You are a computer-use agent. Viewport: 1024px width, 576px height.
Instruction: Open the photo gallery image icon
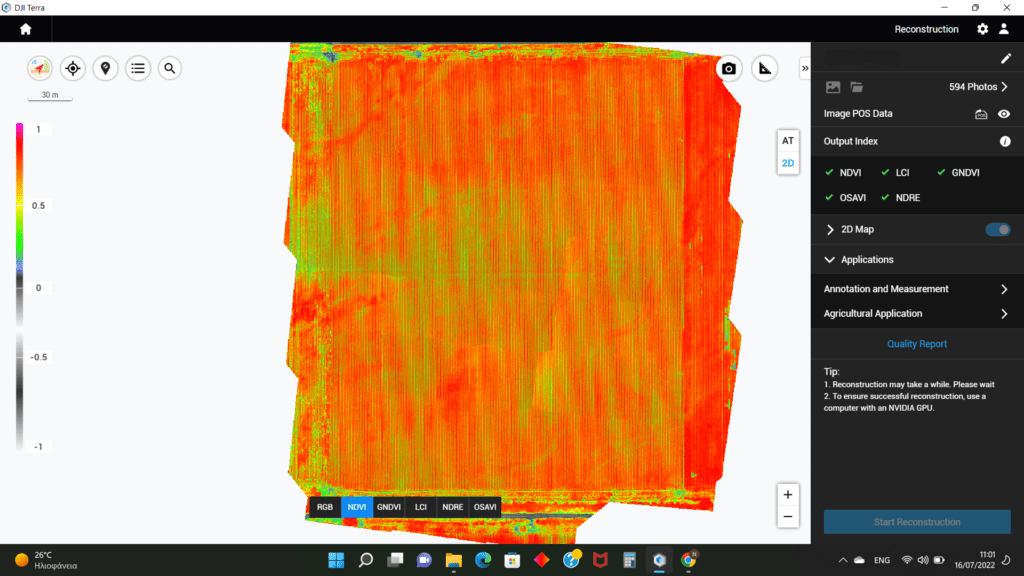click(x=833, y=87)
